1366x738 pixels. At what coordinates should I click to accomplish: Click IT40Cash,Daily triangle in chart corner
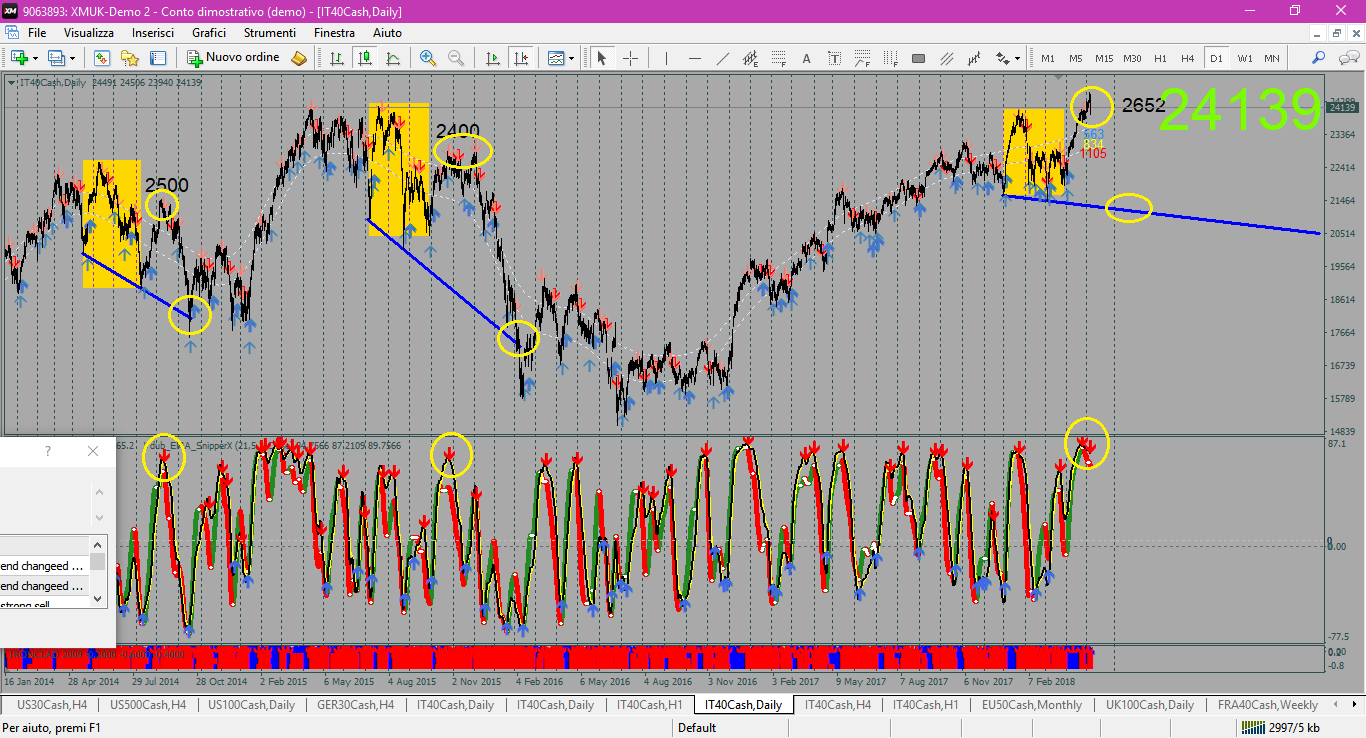coord(11,82)
